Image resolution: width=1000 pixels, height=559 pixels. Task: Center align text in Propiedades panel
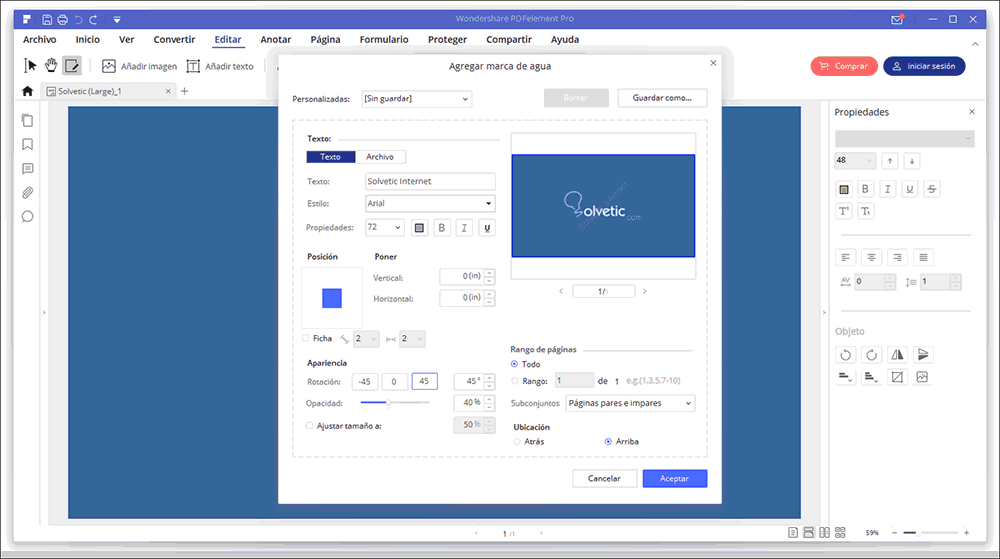(x=871, y=257)
